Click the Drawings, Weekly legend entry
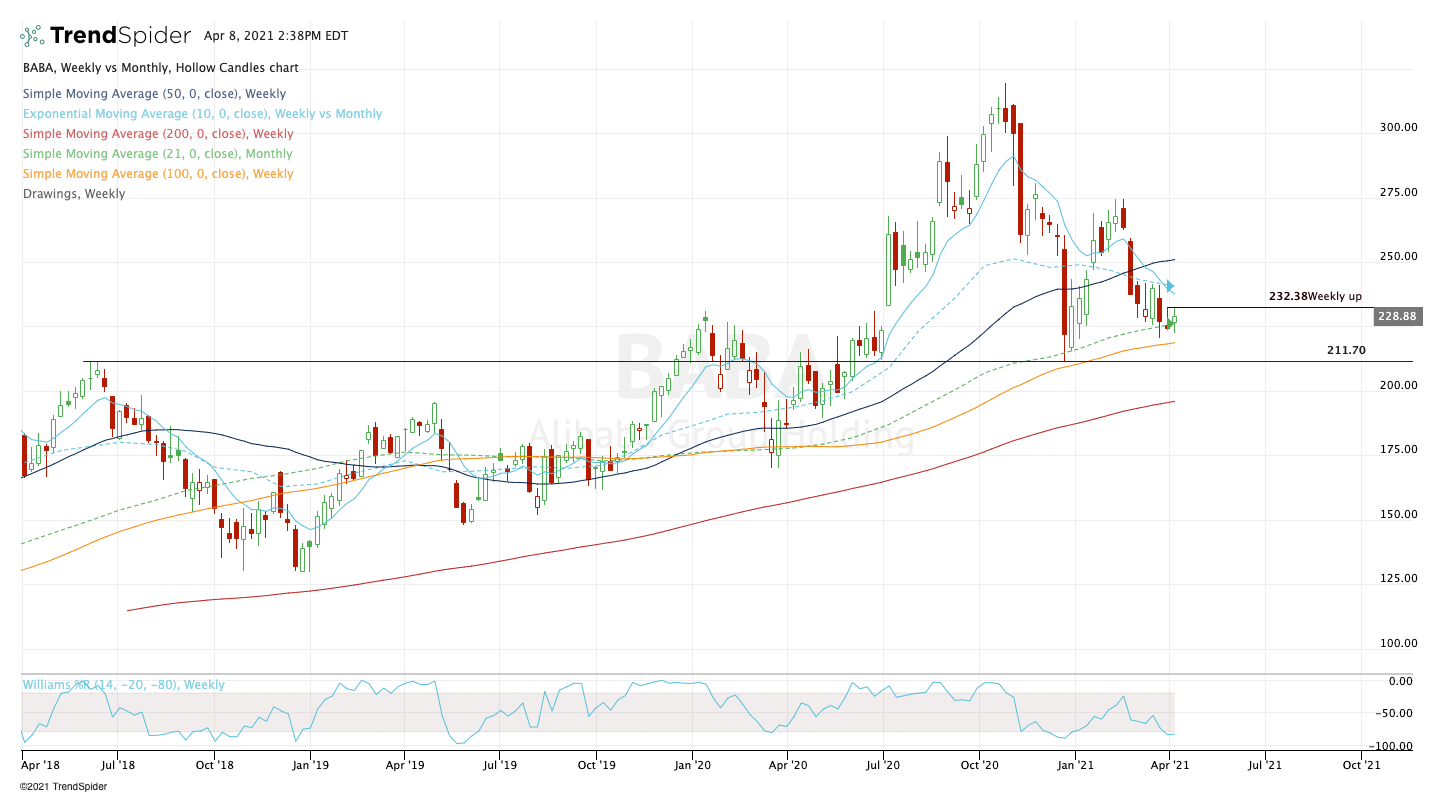Image resolution: width=1443 pixels, height=796 pixels. point(74,194)
